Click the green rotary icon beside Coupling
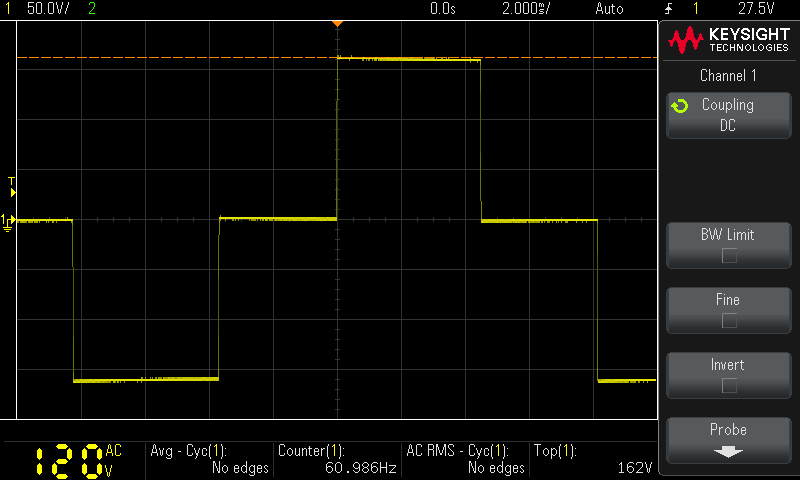This screenshot has width=800, height=480. tap(680, 105)
